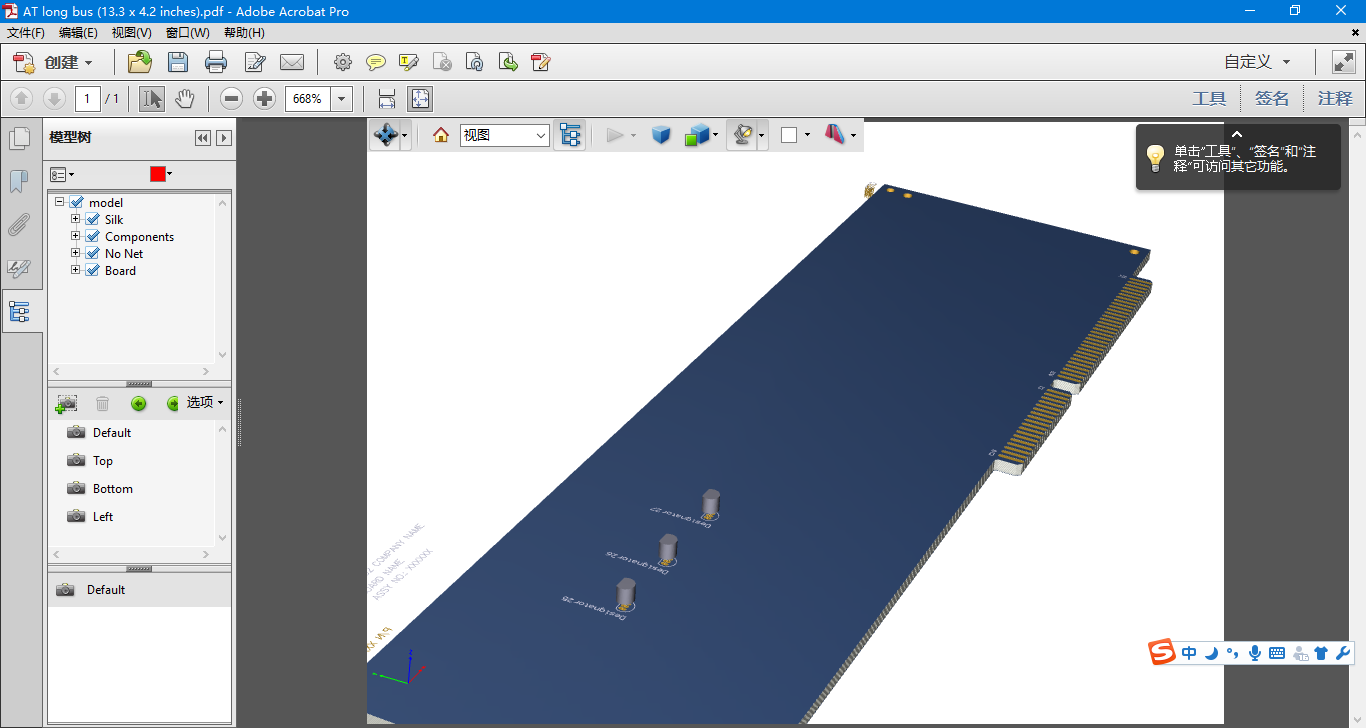Click the red color swatch
1366x728 pixels.
[157, 174]
